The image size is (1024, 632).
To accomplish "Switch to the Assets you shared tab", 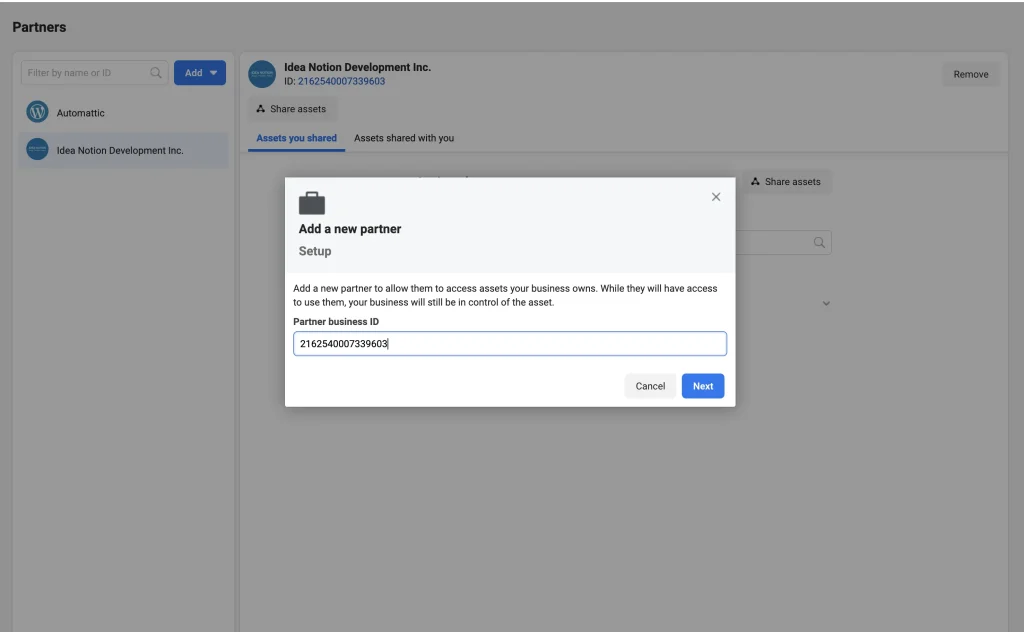I will pyautogui.click(x=296, y=138).
